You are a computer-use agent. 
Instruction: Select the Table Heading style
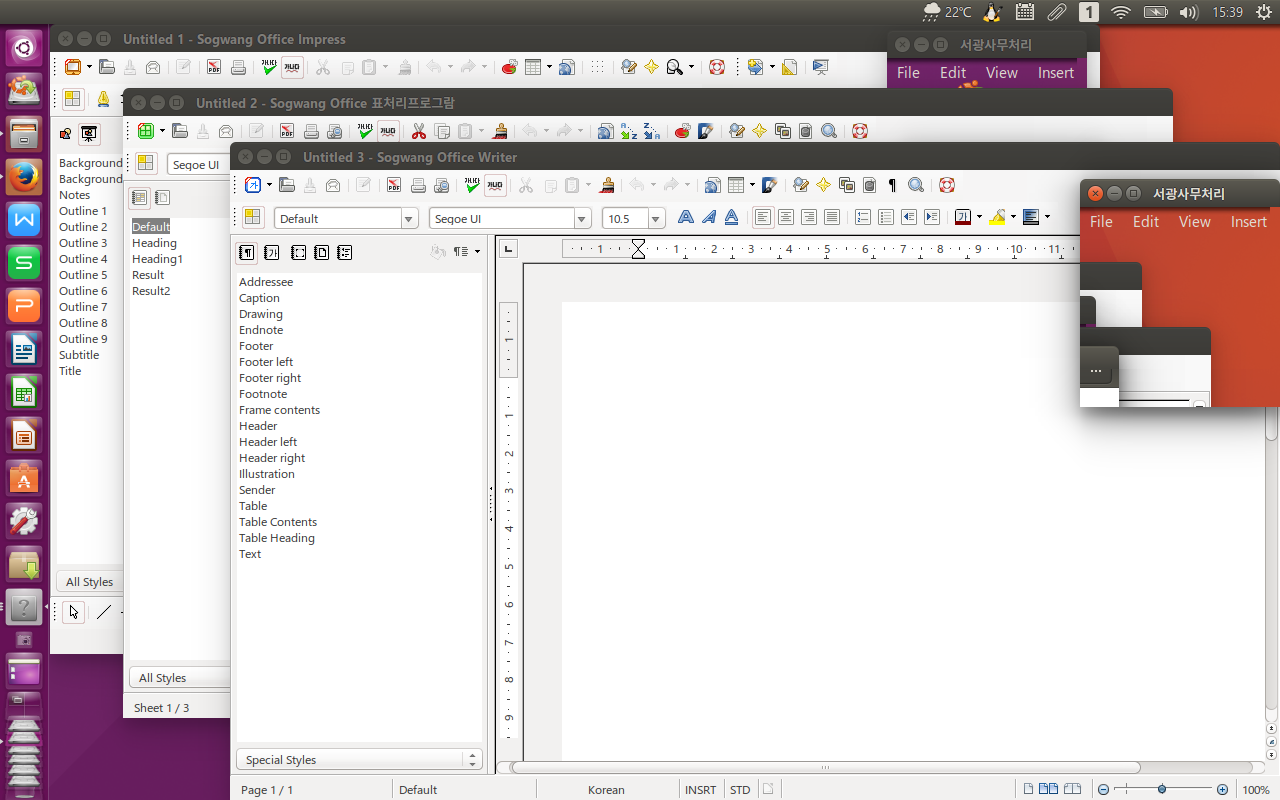(277, 538)
